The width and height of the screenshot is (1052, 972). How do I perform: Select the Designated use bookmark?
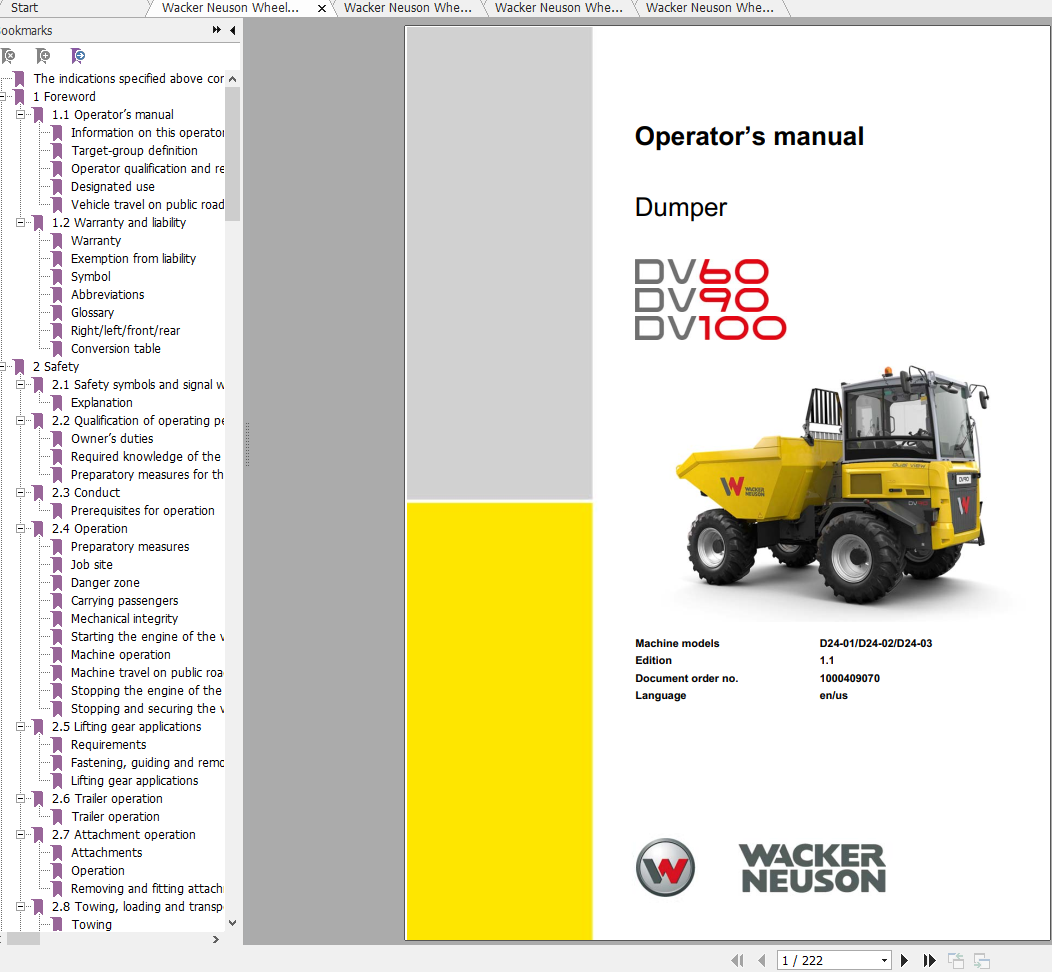[x=112, y=186]
